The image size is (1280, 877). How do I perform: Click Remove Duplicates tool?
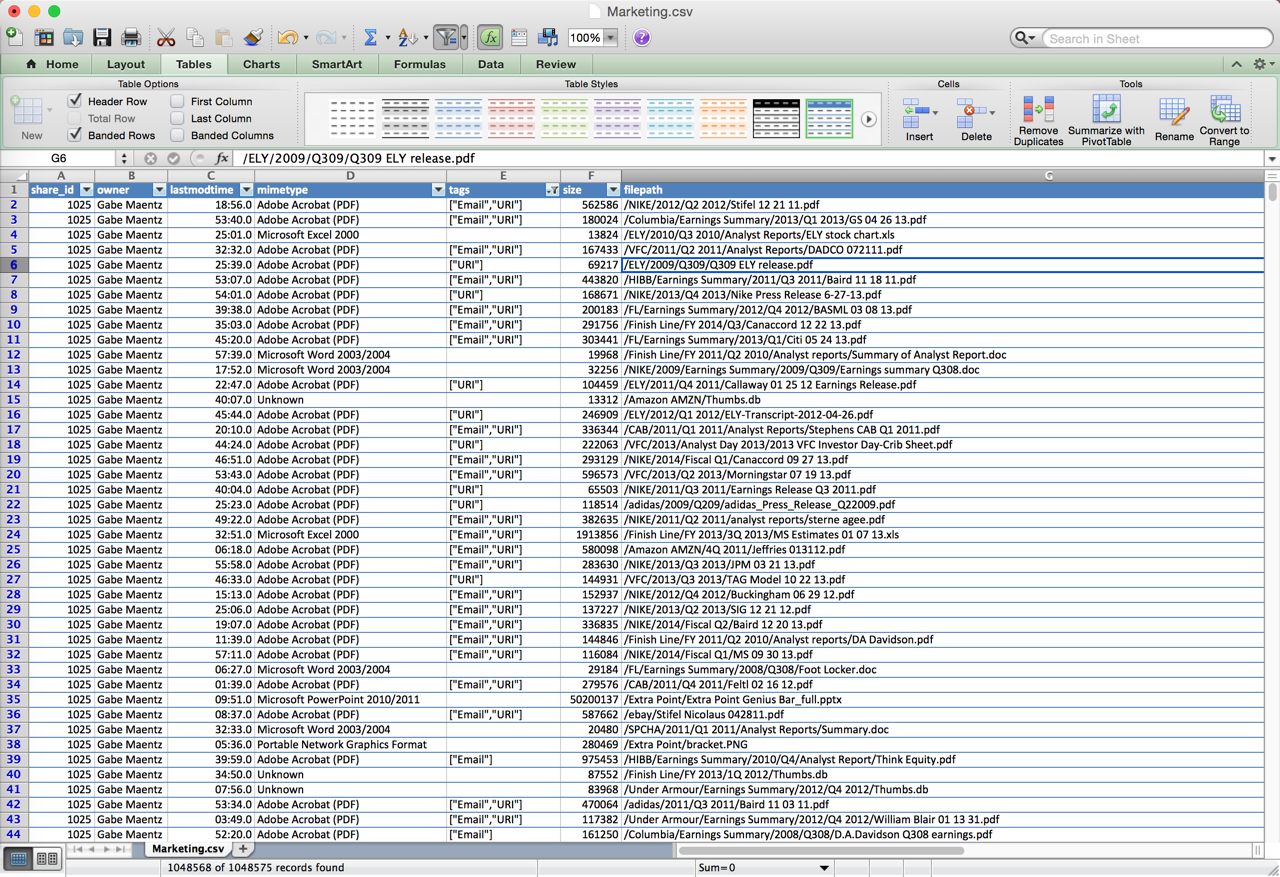pos(1038,121)
